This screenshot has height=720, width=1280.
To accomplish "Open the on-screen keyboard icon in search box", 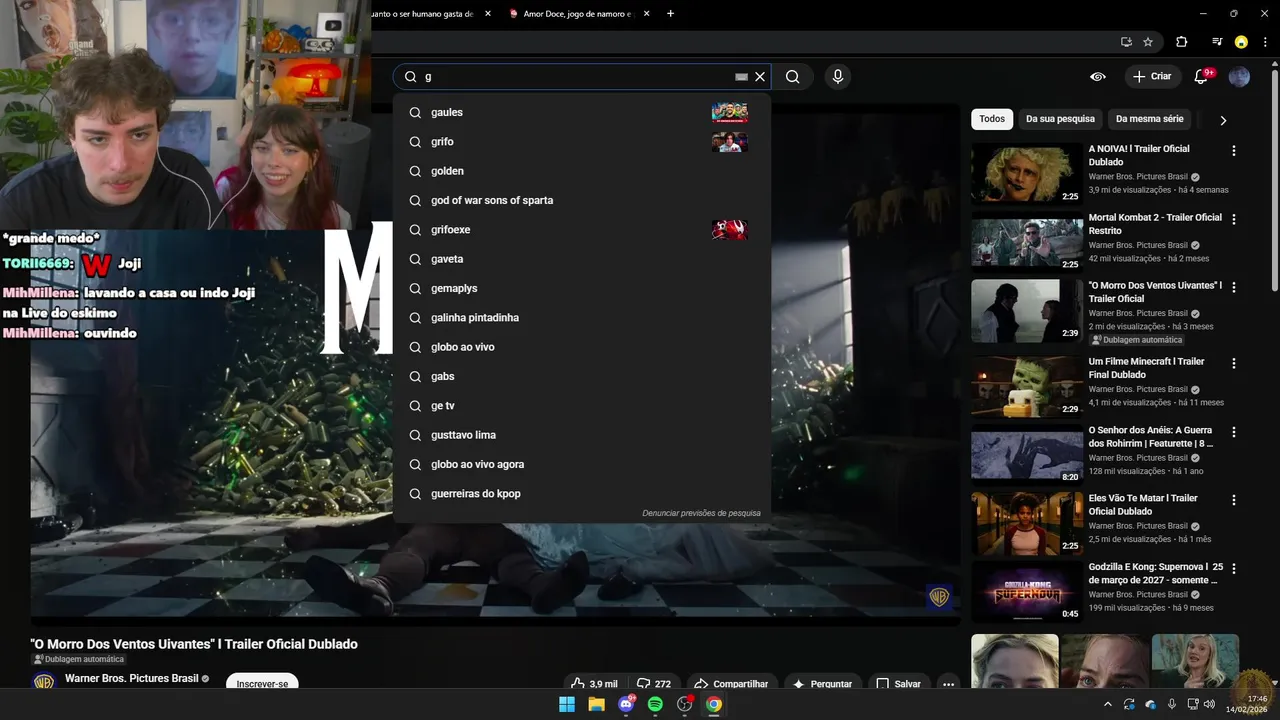I will point(741,77).
